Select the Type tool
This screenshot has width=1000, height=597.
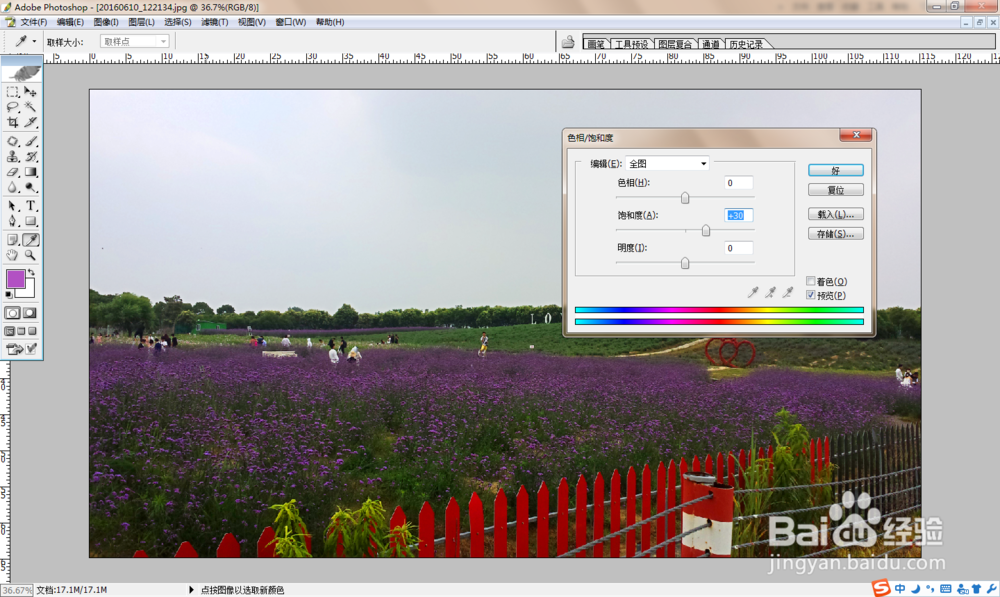(31, 206)
